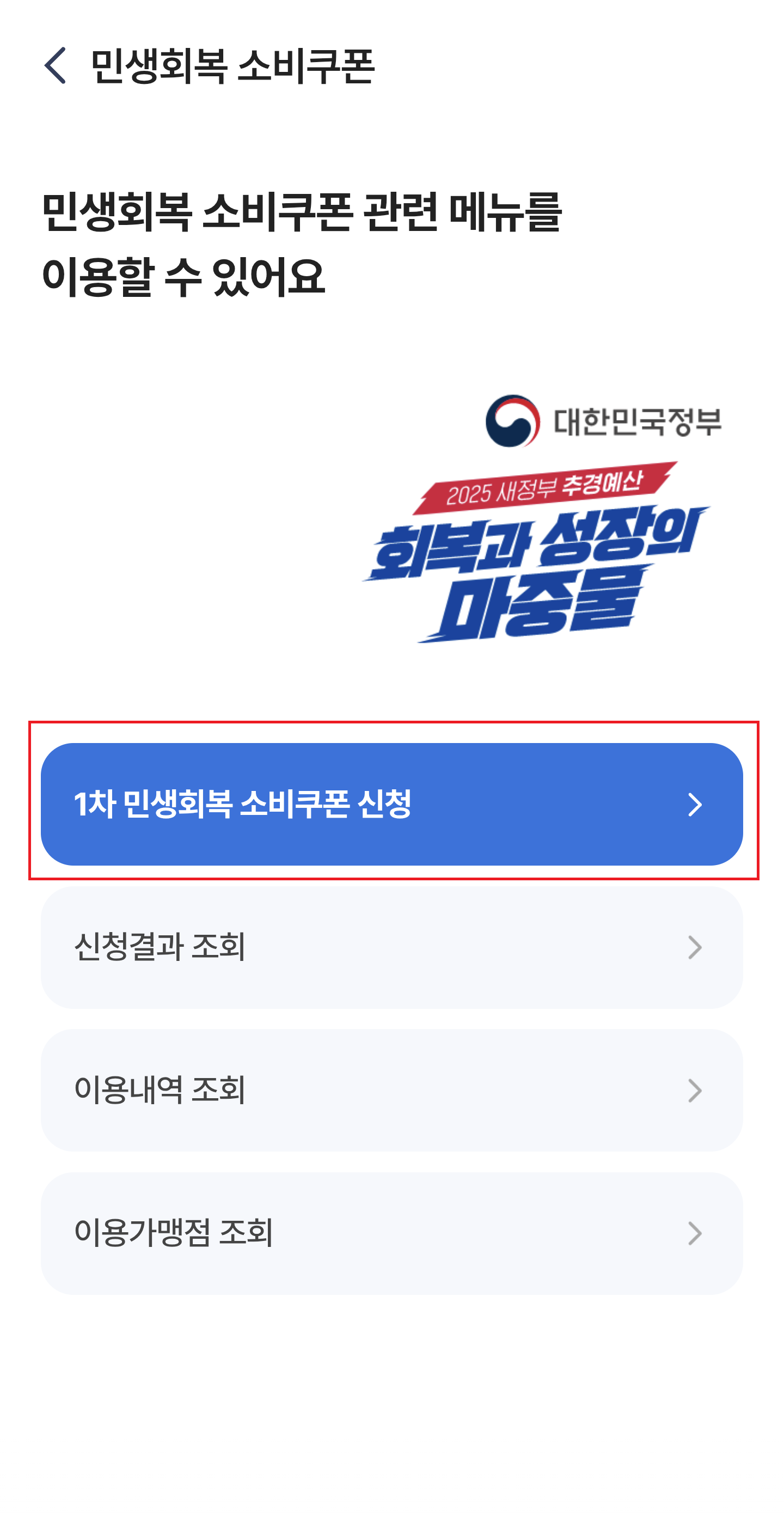Tap the chevron beside 신청결과 조회
Image resolution: width=784 pixels, height=1540 pixels.
pos(694,947)
